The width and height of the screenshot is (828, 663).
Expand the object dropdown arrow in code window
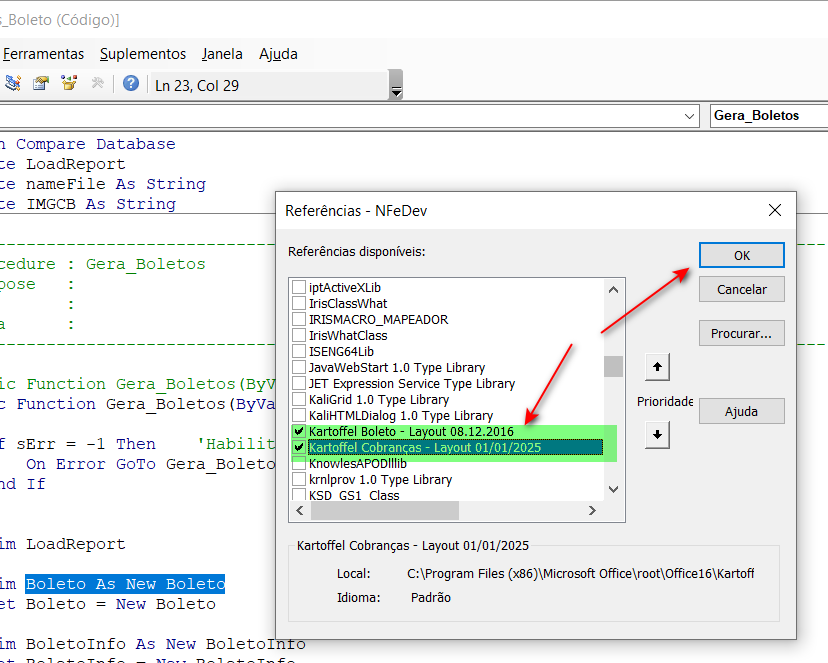pos(689,116)
